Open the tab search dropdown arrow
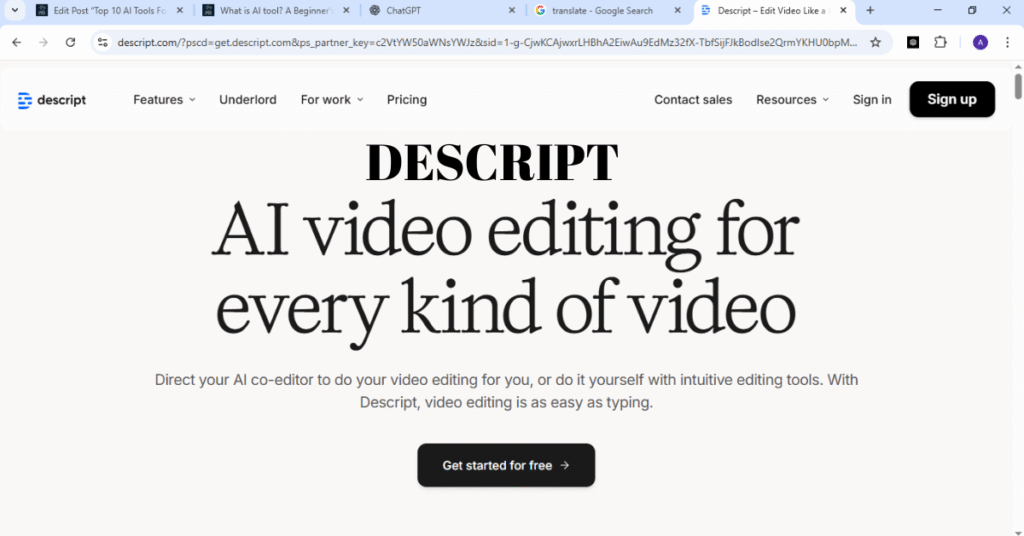 pyautogui.click(x=14, y=10)
